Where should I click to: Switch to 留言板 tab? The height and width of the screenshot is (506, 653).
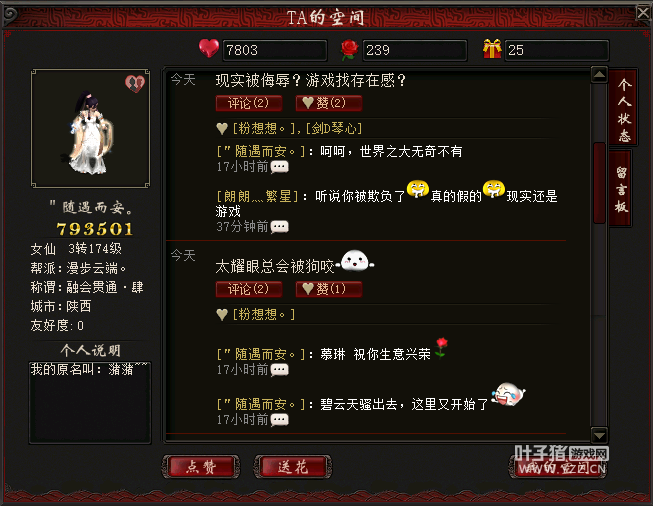[x=621, y=189]
